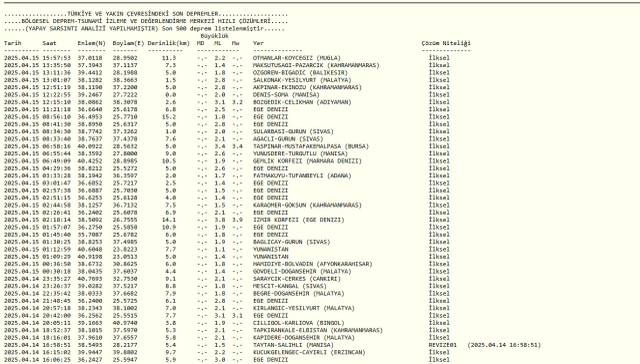Select 'AGACLI-GURUN (SIVAS)' location text
The width and height of the screenshot is (640, 364).
pos(288,139)
